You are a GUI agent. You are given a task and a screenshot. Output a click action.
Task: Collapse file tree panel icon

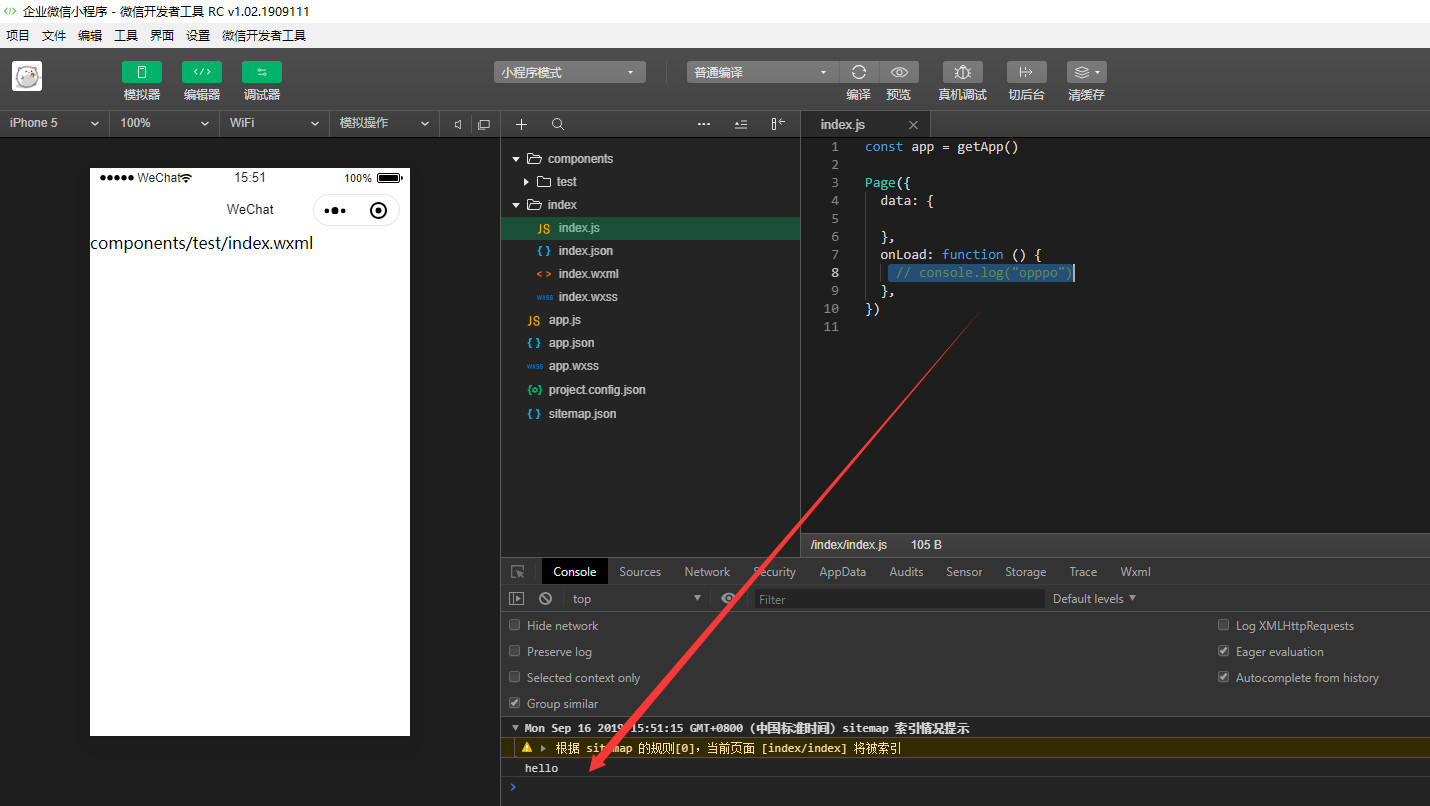pos(778,124)
